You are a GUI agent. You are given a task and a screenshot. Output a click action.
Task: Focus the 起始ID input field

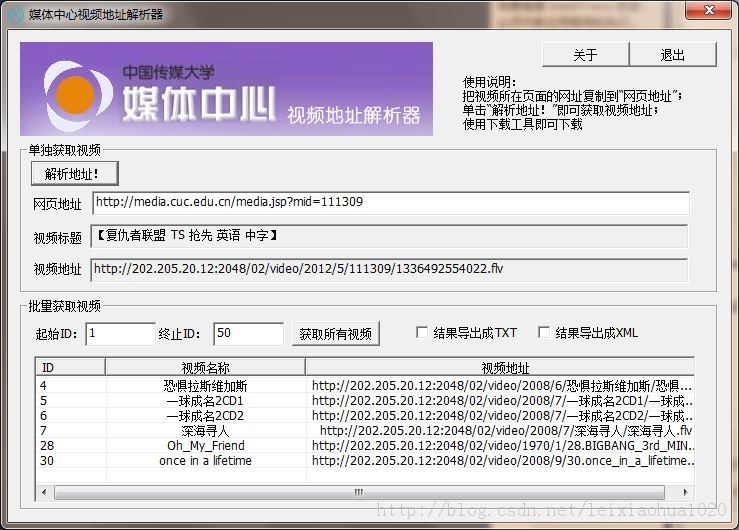[x=120, y=334]
